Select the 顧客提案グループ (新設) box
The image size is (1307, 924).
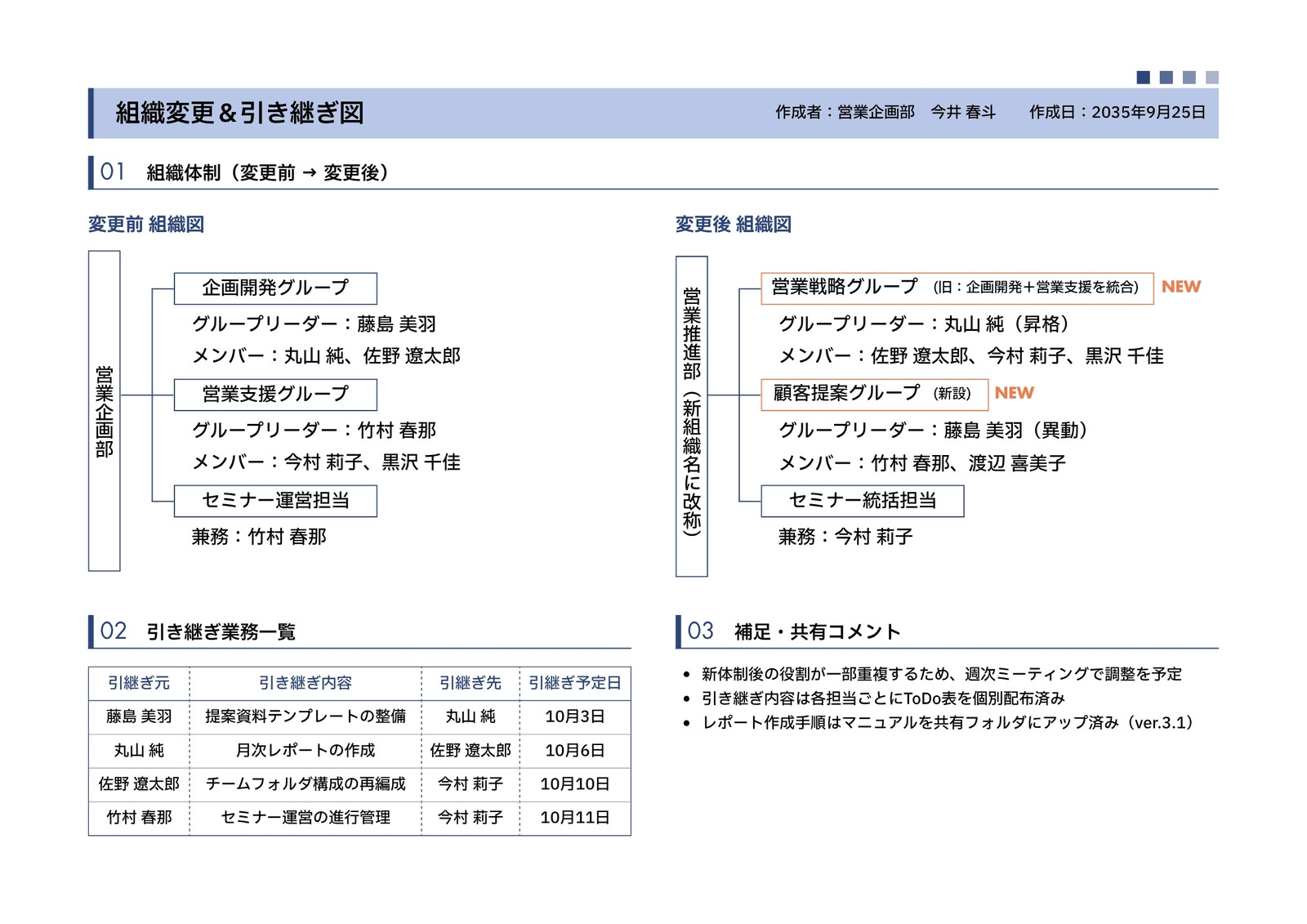[874, 395]
